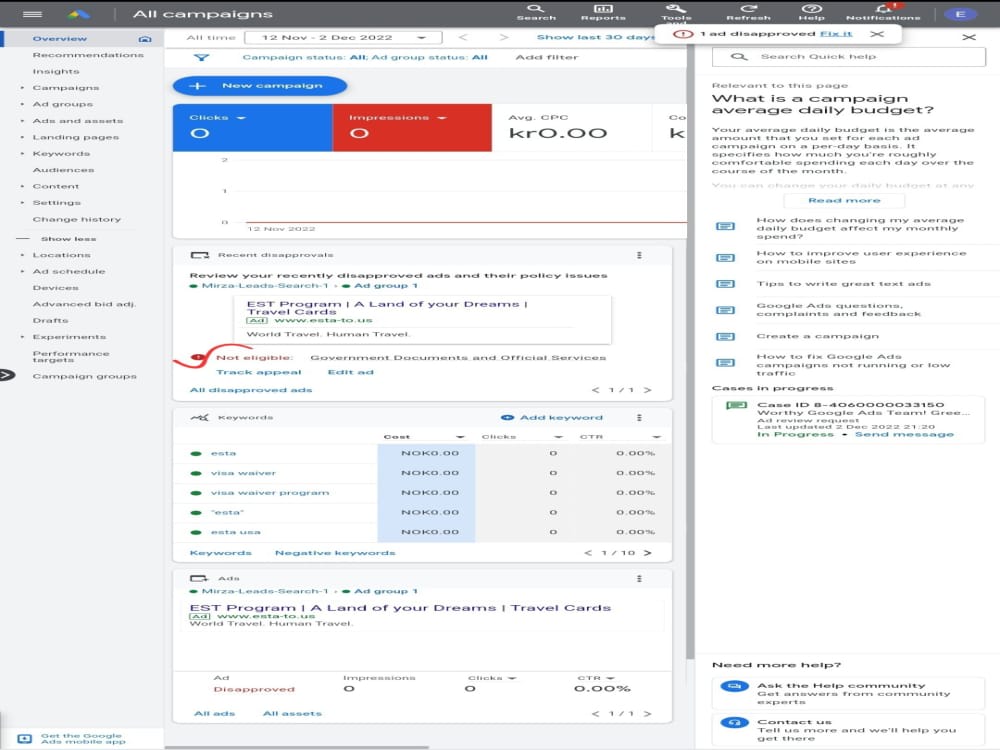
Task: Open Recommendations in sidebar
Action: point(88,55)
